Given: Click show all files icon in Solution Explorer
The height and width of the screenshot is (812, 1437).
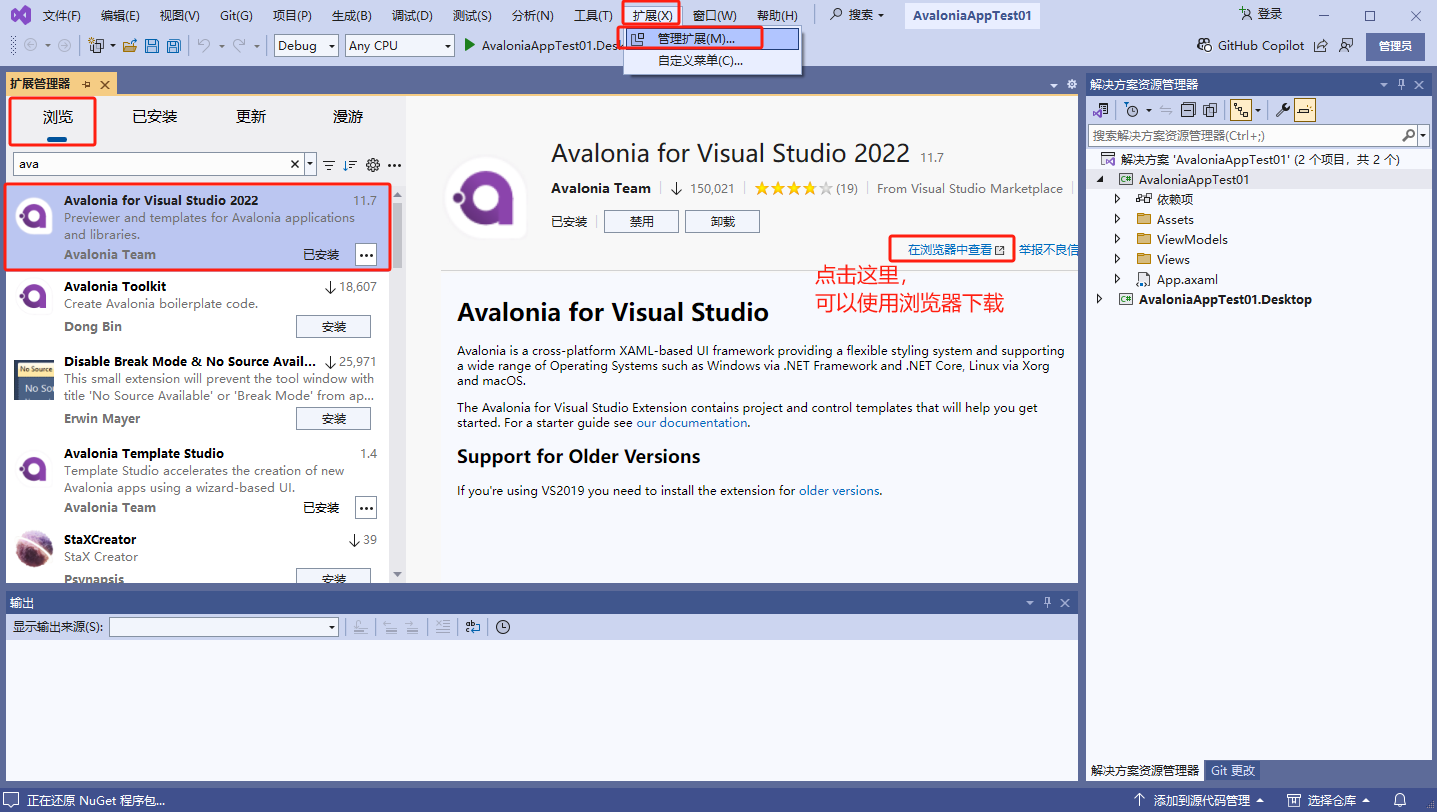Looking at the screenshot, I should [1210, 110].
